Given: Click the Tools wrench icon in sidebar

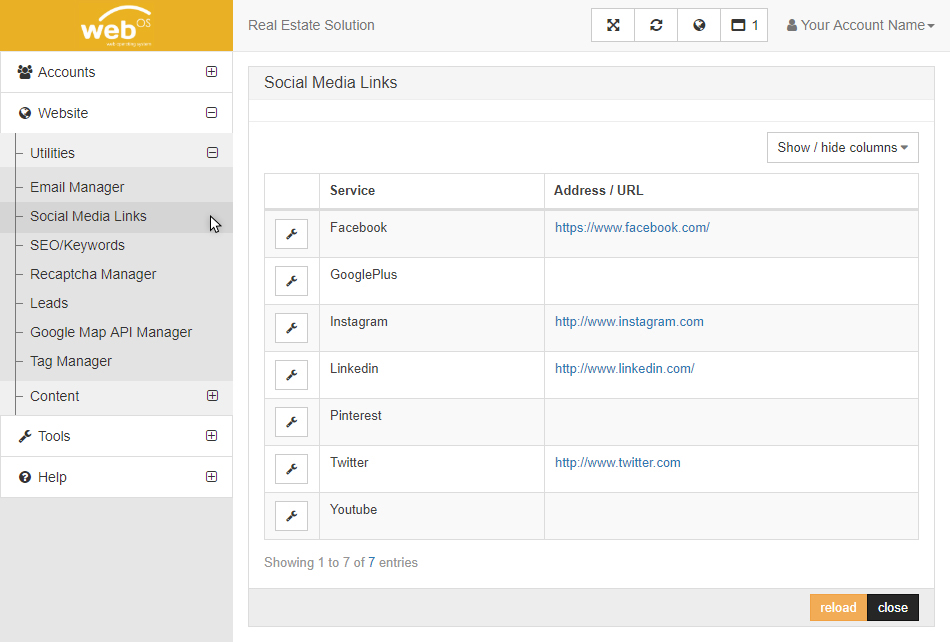Looking at the screenshot, I should click(x=25, y=436).
